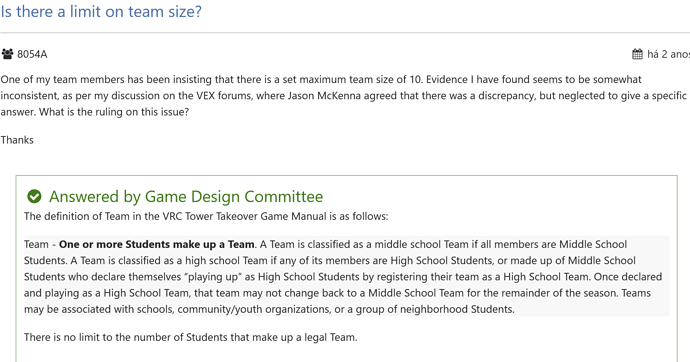The image size is (690, 362).
Task: Click the calendar icon near the date
Action: click(637, 54)
